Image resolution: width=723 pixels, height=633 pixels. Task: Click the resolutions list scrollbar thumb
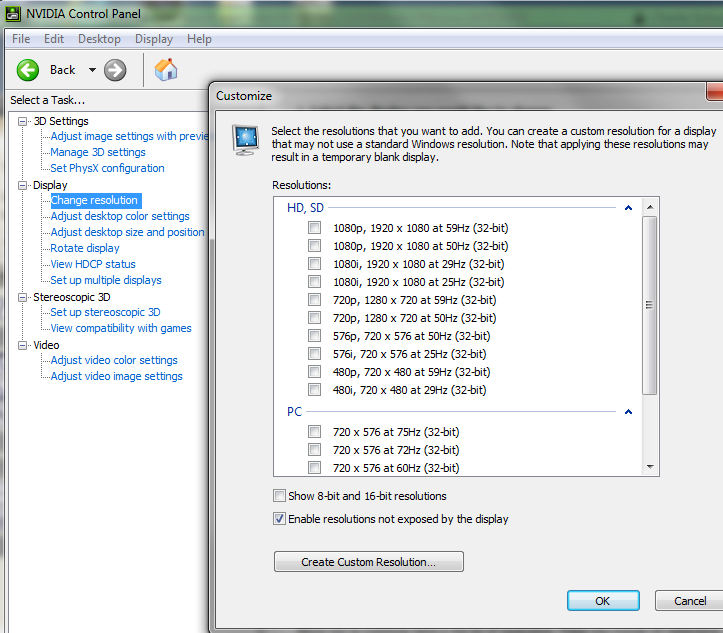point(650,305)
